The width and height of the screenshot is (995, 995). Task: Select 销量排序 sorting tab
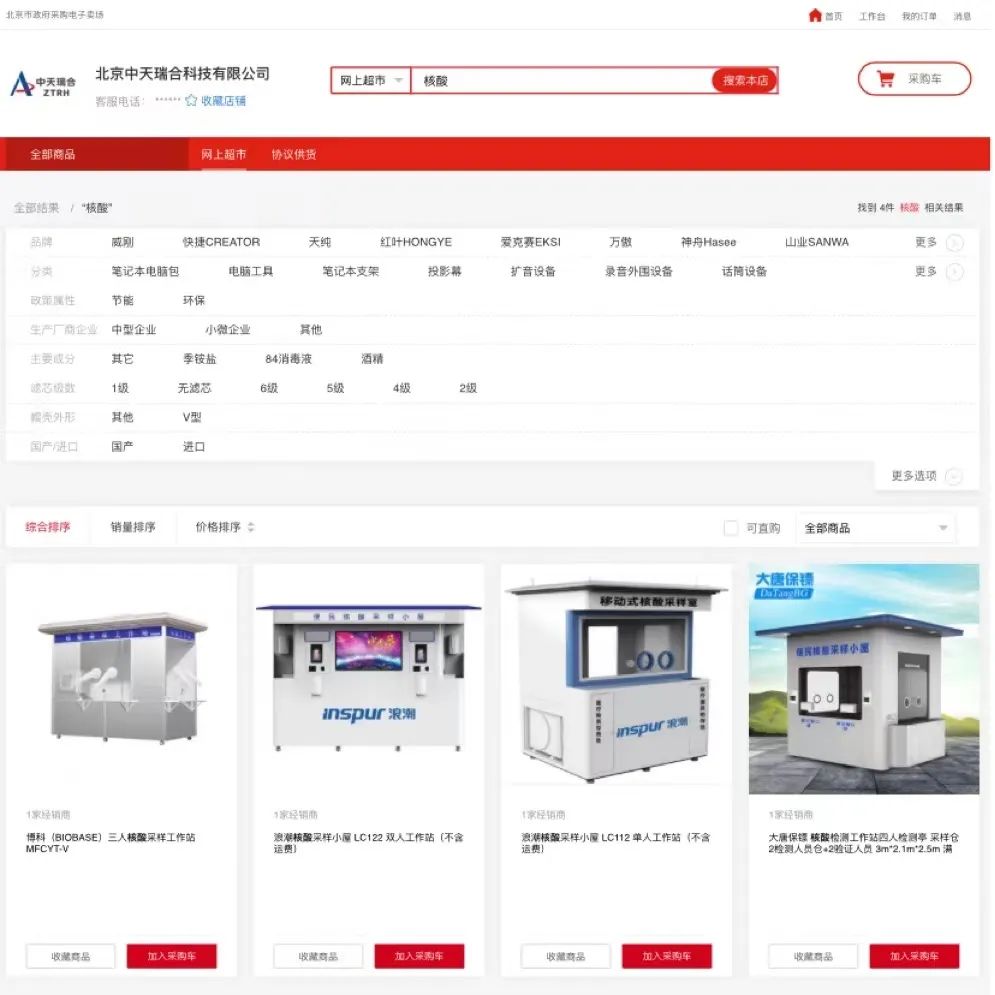point(133,528)
